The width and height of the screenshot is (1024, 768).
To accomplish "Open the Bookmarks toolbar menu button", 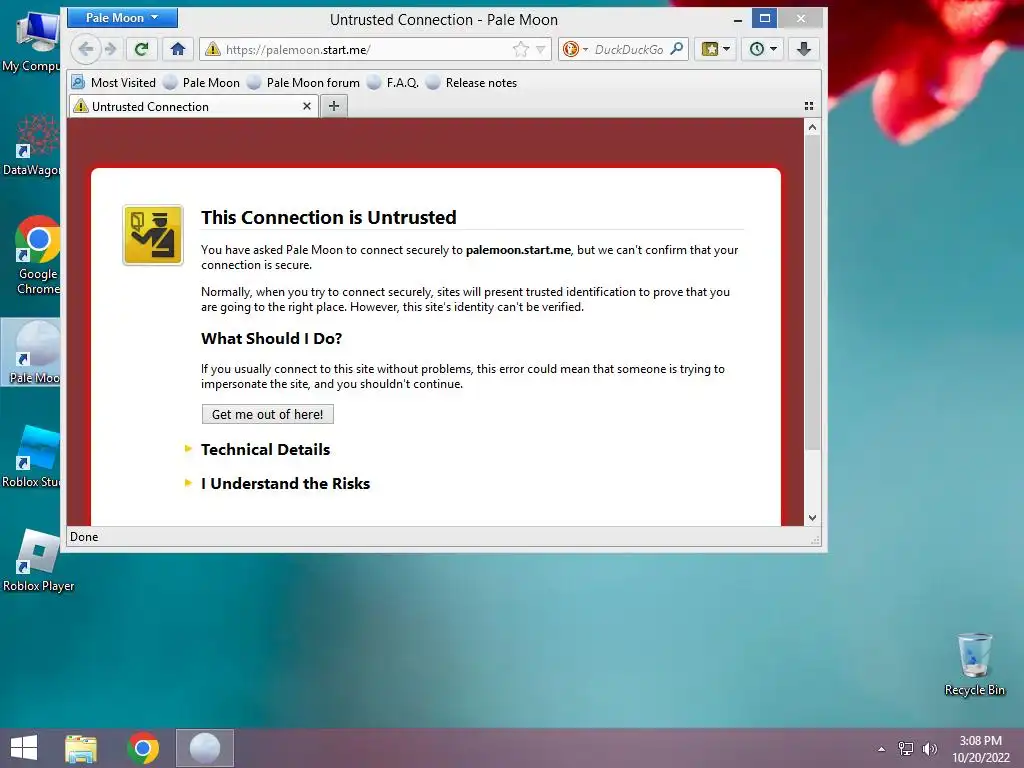I will [x=715, y=49].
